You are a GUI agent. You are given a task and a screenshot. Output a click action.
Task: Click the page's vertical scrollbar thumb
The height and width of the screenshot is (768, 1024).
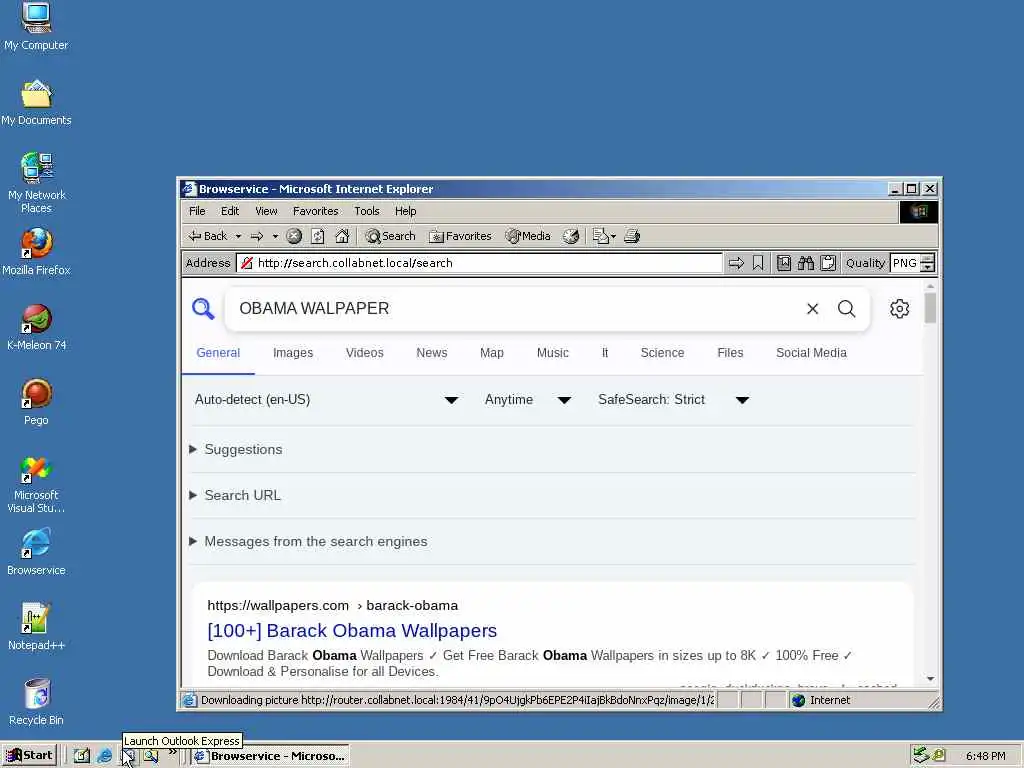pos(930,308)
